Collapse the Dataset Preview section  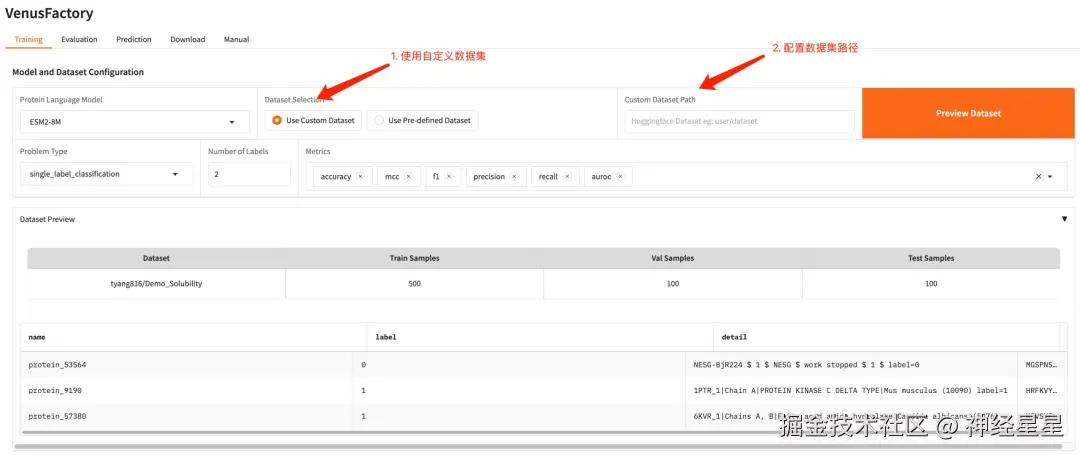coord(1064,219)
